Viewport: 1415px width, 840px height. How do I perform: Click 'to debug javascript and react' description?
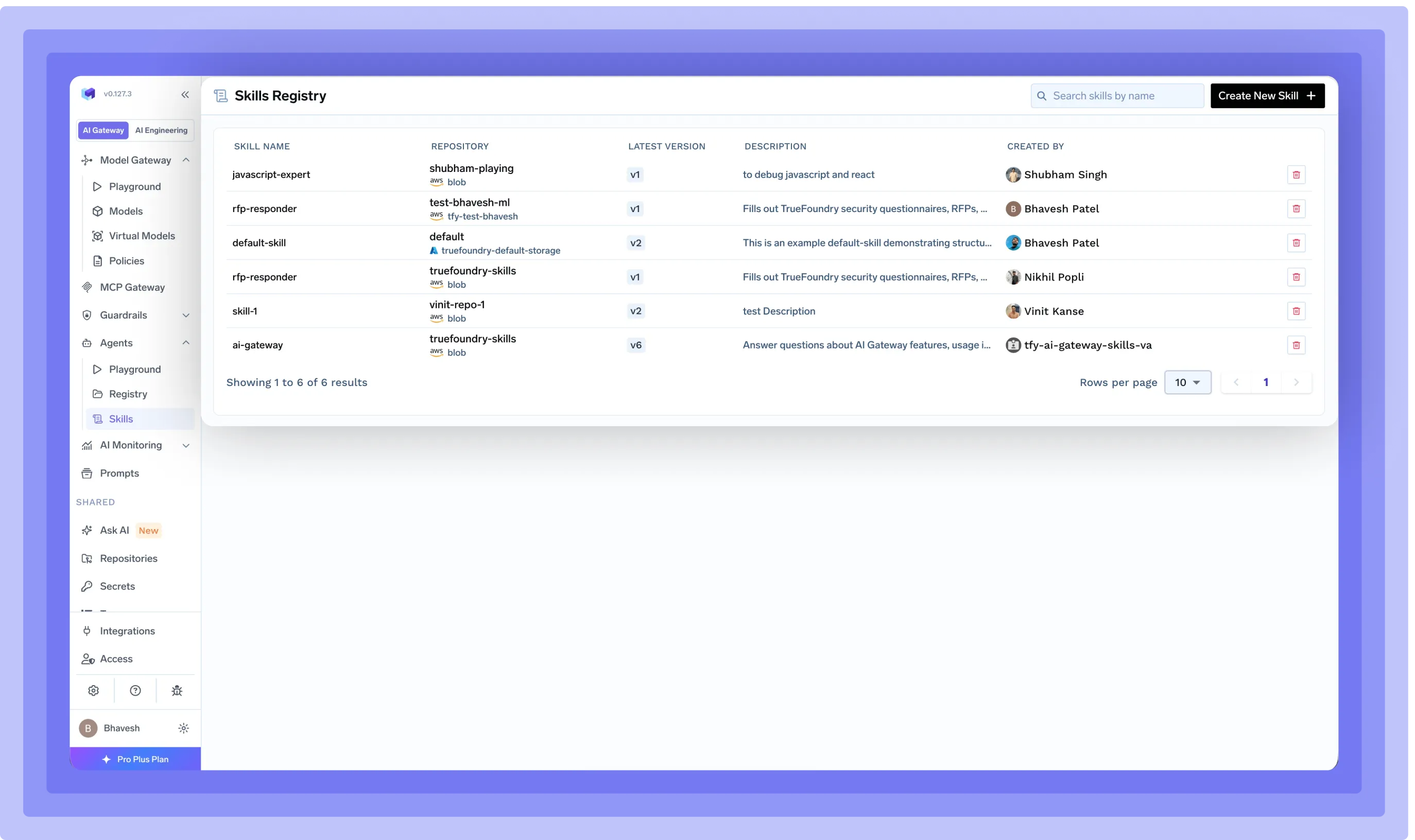(x=808, y=174)
